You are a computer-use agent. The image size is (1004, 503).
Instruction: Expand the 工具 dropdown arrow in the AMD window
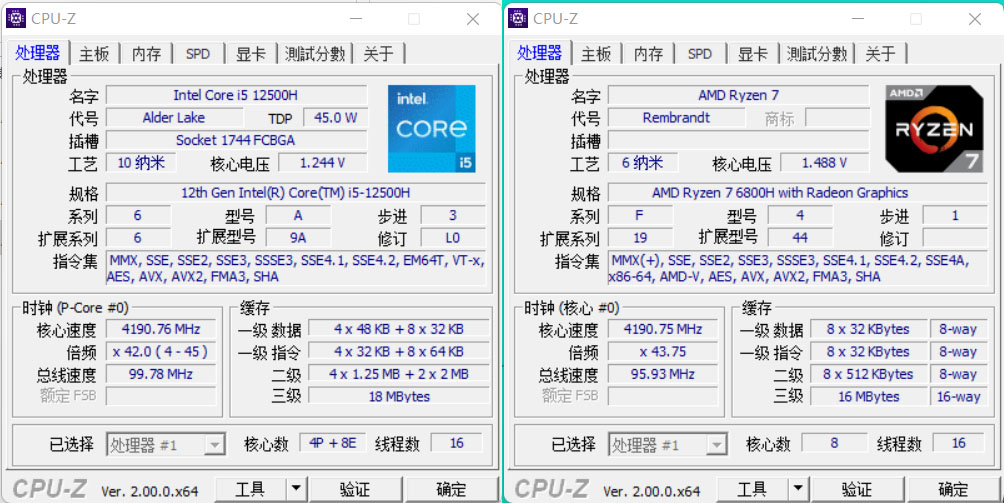797,489
